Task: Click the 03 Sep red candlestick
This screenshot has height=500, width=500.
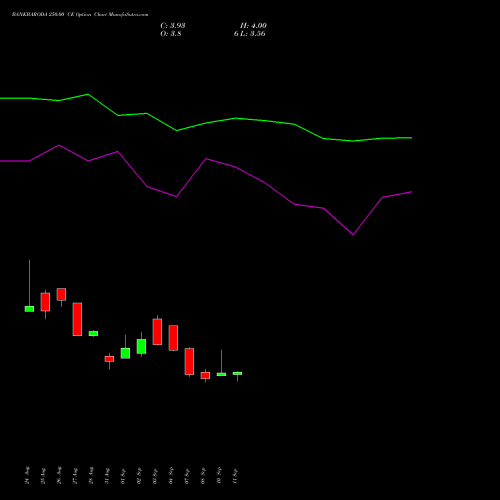Action: point(157,332)
